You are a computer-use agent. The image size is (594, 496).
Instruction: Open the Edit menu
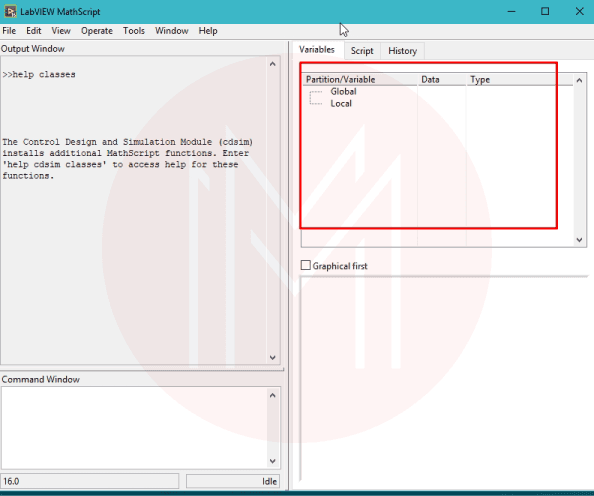click(33, 31)
